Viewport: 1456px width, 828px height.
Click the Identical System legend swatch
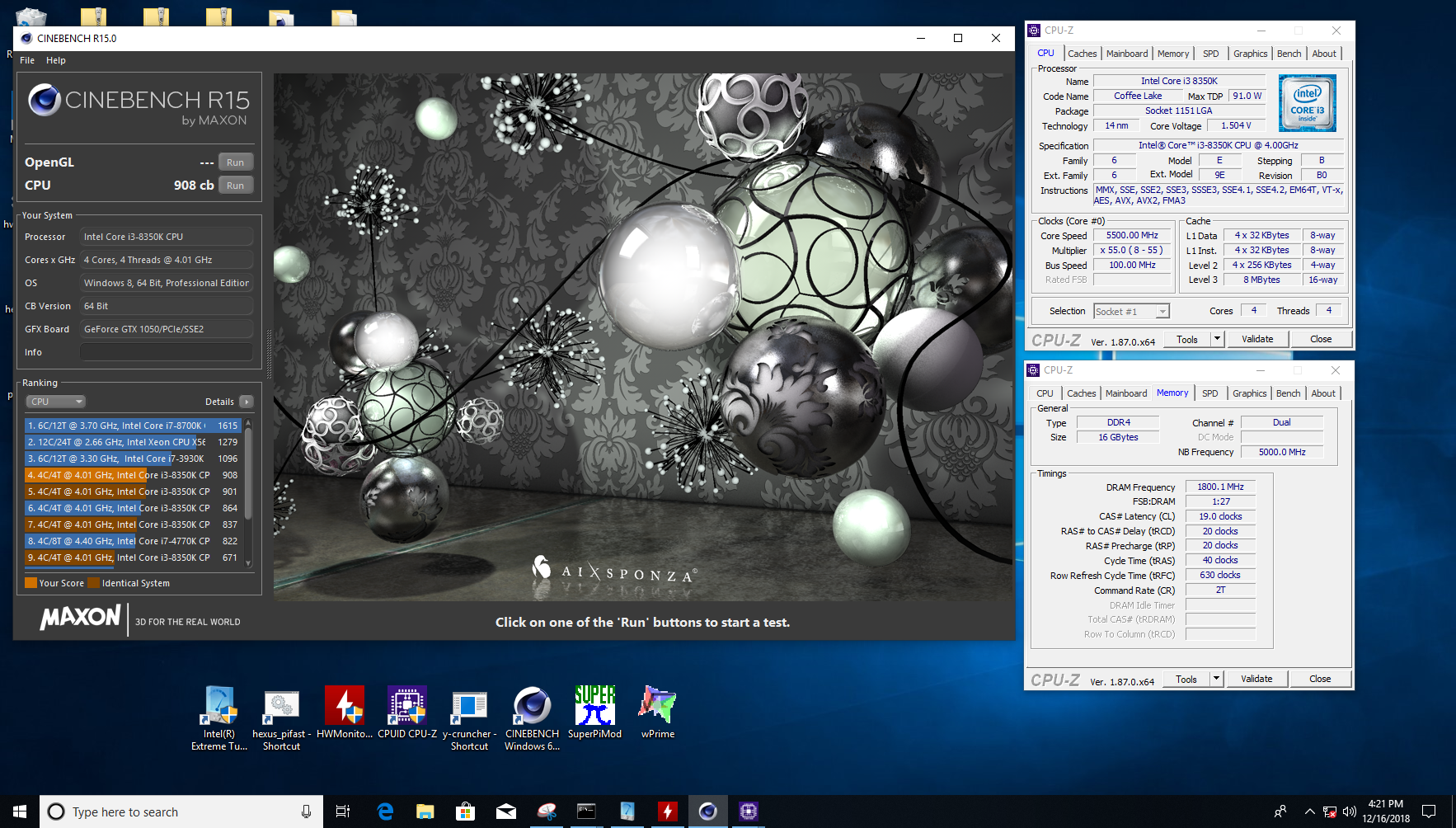click(x=94, y=583)
